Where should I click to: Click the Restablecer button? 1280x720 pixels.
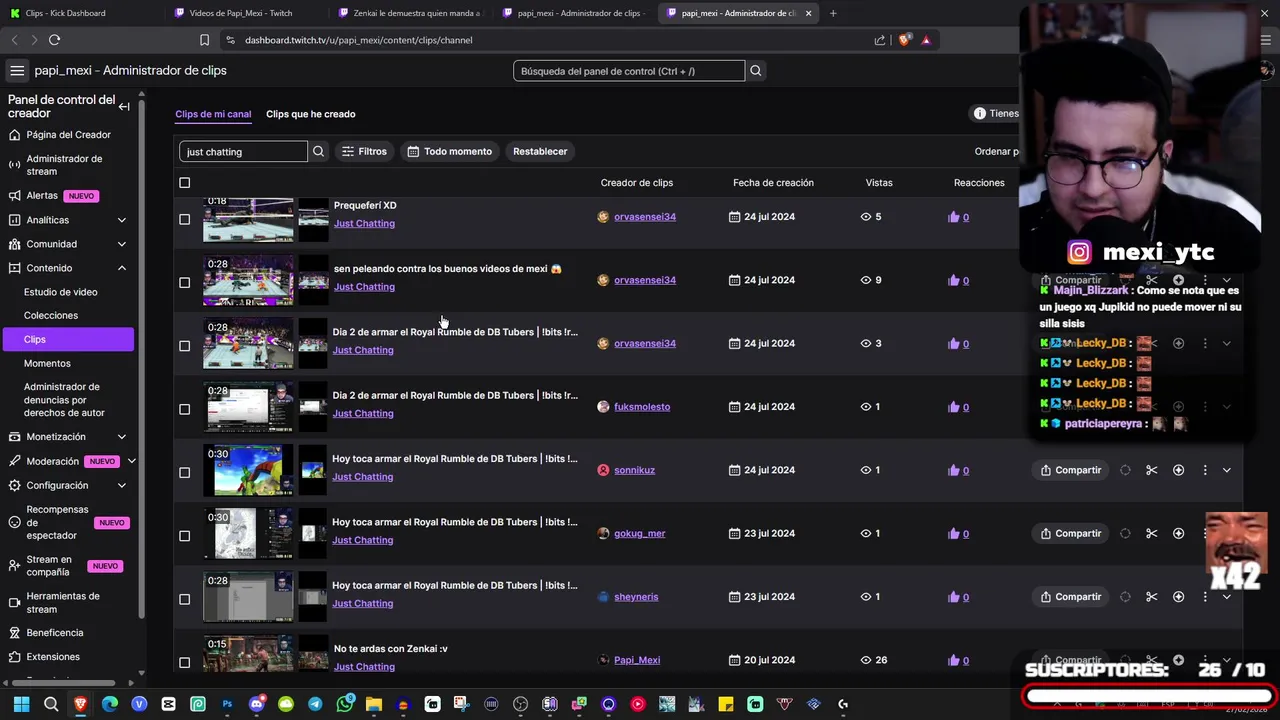pos(540,151)
